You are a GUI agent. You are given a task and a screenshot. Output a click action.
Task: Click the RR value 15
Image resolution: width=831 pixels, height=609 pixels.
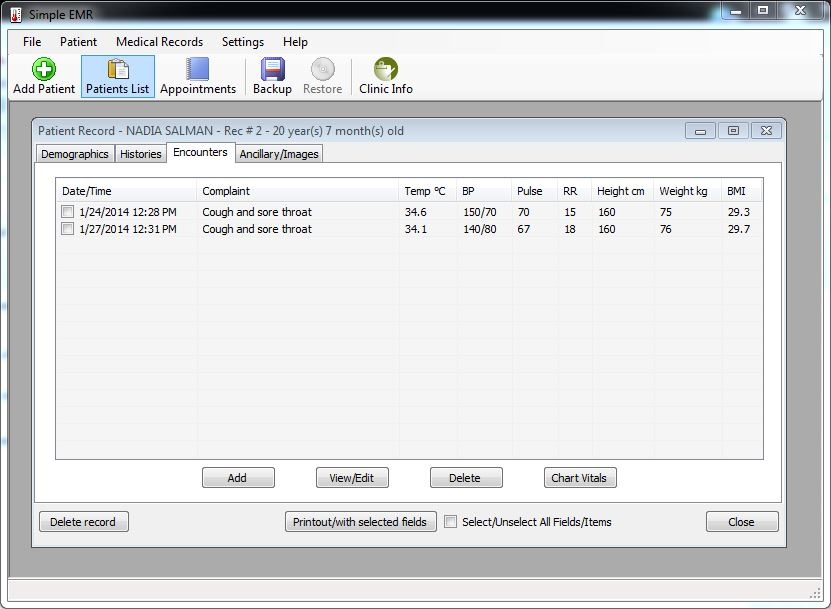tap(570, 212)
